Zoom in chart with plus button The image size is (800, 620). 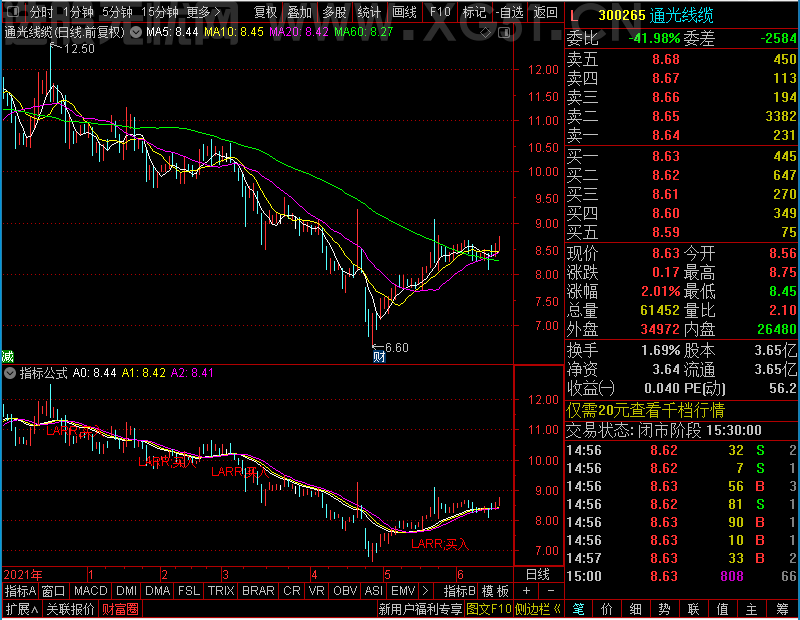(526, 591)
